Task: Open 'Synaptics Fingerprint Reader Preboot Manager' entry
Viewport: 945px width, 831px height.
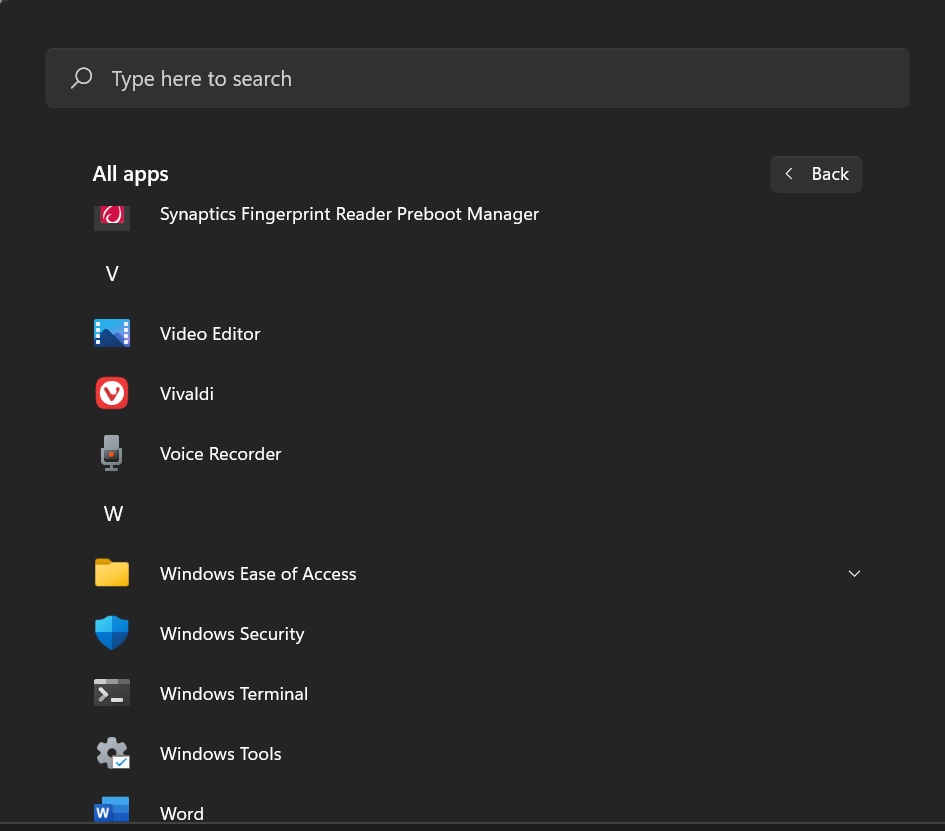Action: click(x=349, y=214)
